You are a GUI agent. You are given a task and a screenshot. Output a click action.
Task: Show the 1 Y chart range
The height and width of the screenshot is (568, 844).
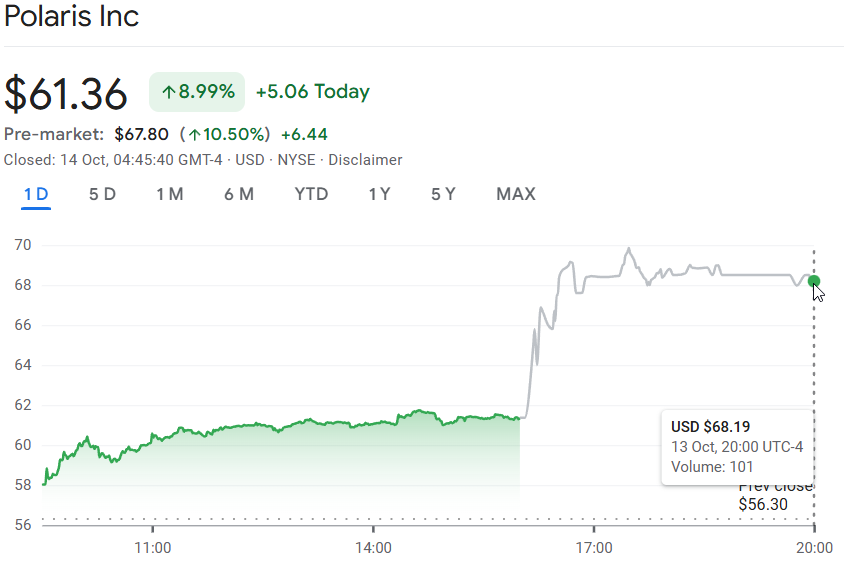[x=379, y=194]
